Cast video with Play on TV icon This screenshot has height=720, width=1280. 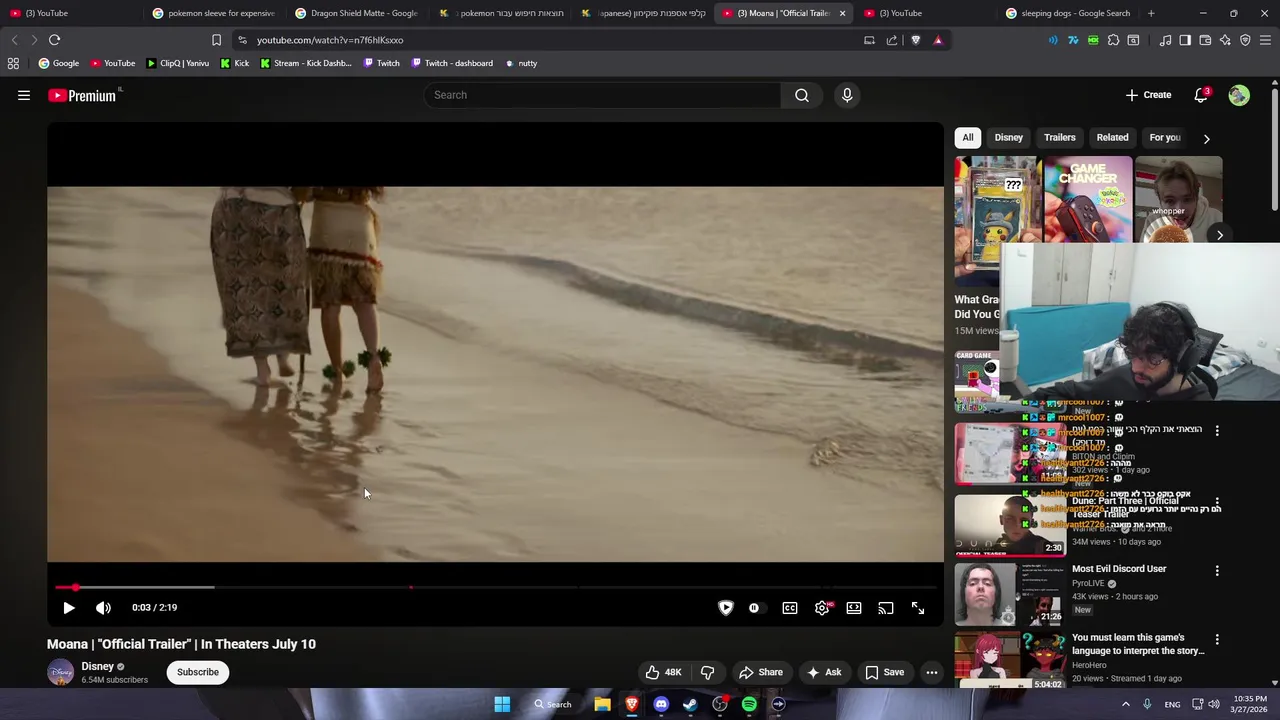click(886, 608)
